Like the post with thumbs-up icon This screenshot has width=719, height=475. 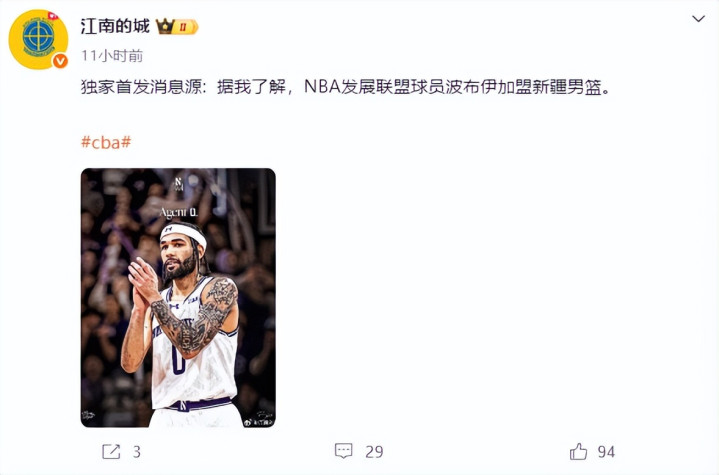578,451
